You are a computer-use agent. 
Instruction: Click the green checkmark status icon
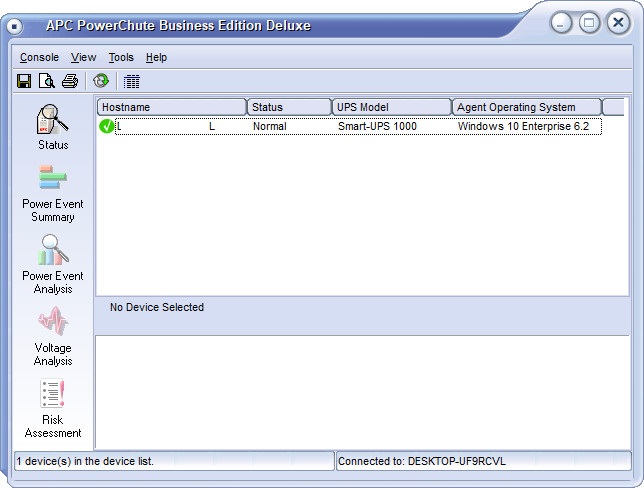[106, 126]
